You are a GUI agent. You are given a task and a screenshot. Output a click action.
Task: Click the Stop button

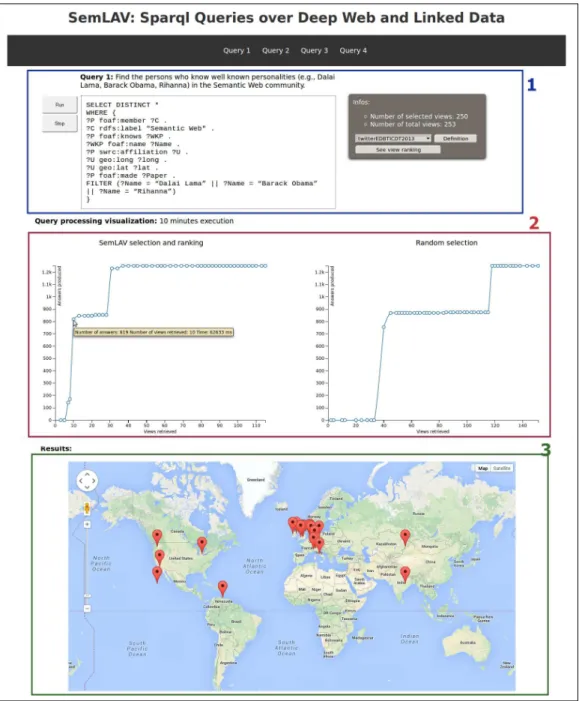click(x=60, y=123)
